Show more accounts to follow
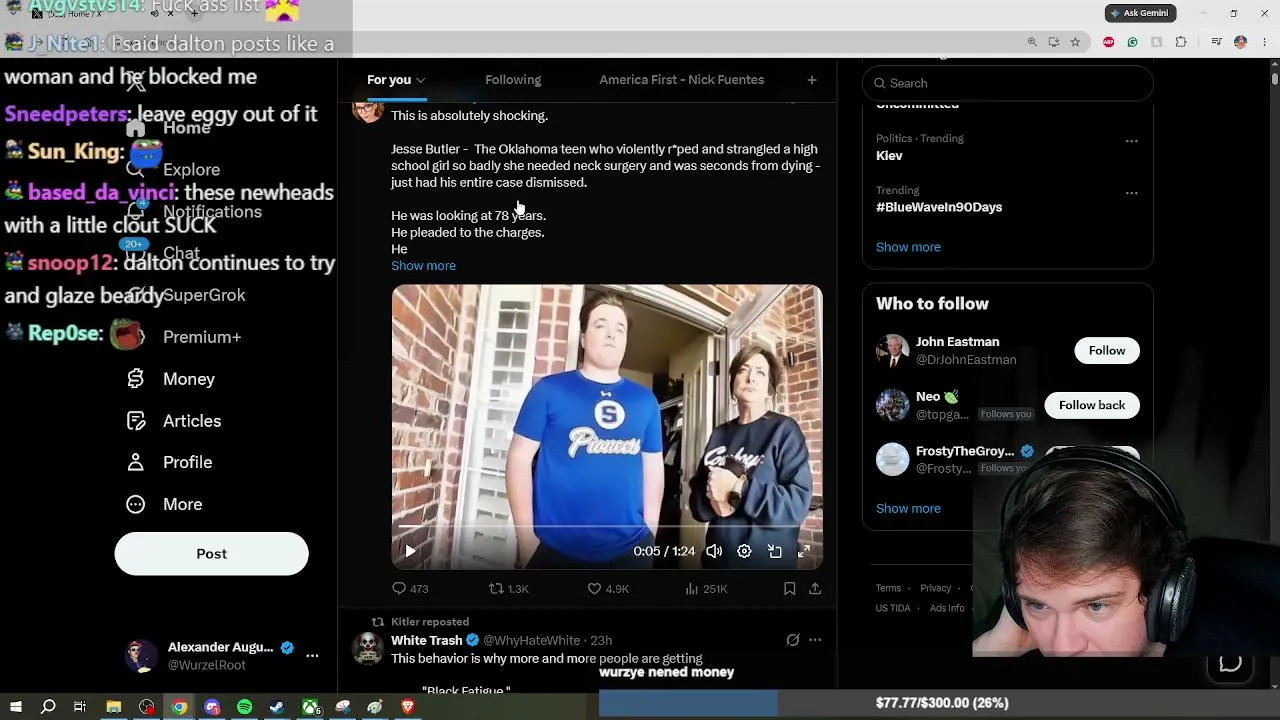 908,508
